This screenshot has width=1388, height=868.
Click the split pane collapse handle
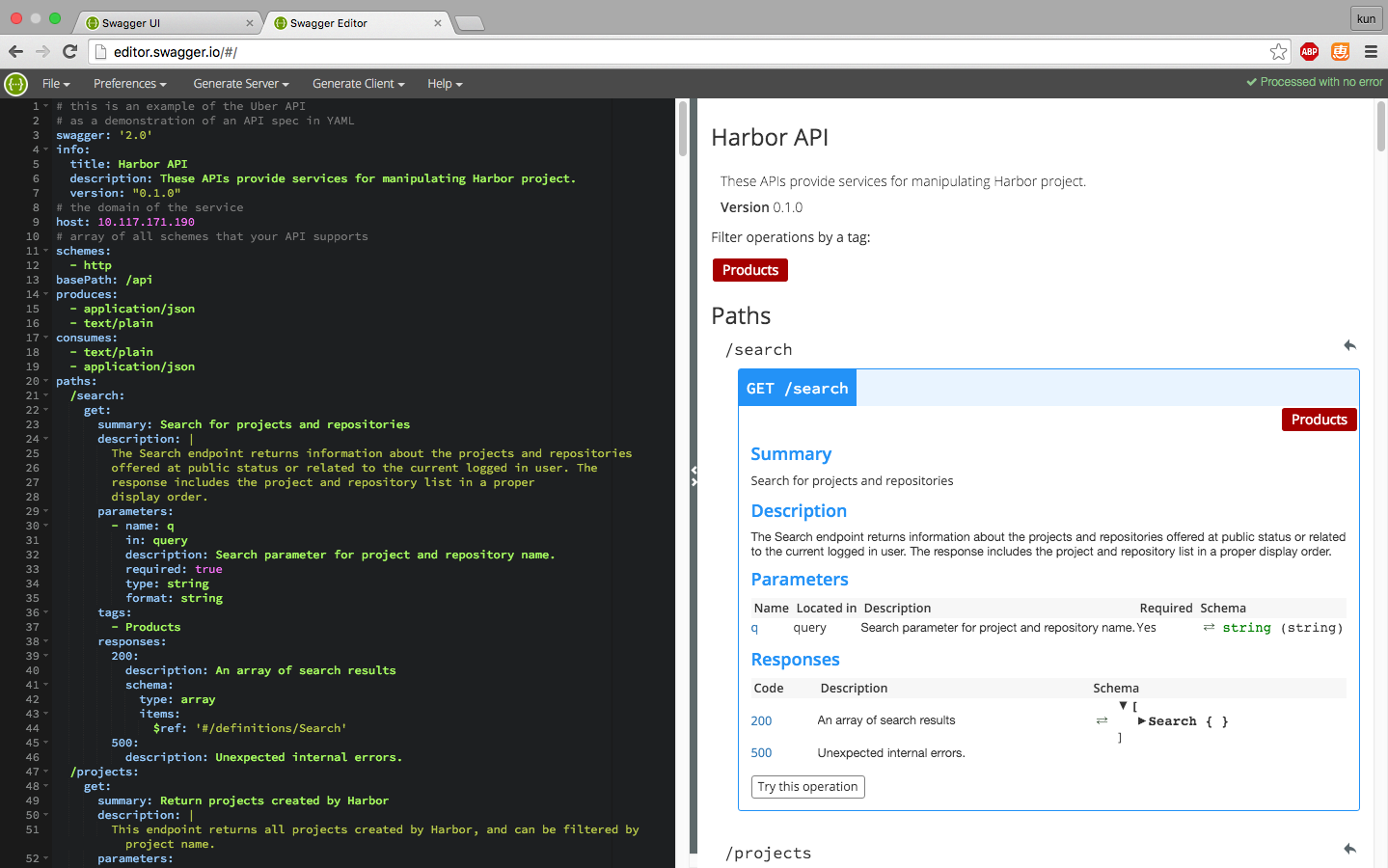pos(694,475)
